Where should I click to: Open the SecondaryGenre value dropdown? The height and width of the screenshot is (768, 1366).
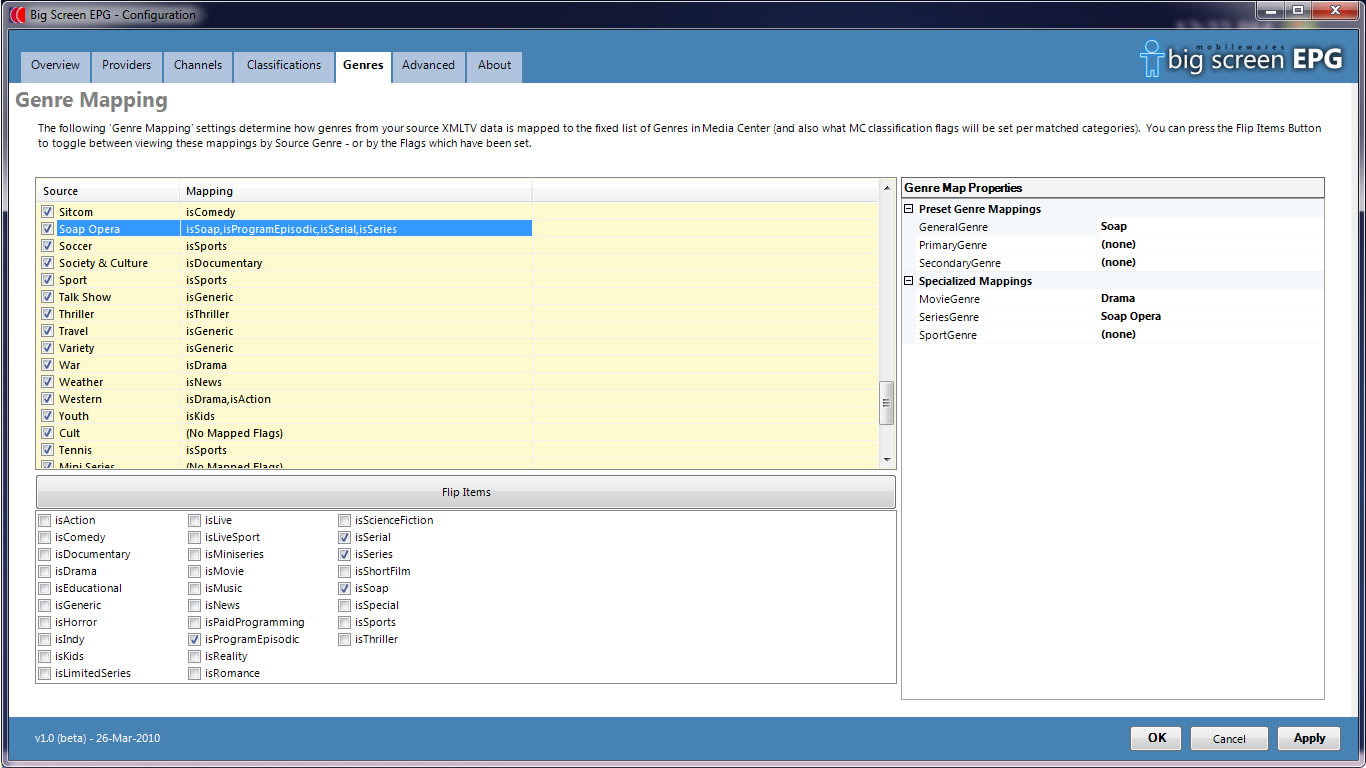(1210, 263)
